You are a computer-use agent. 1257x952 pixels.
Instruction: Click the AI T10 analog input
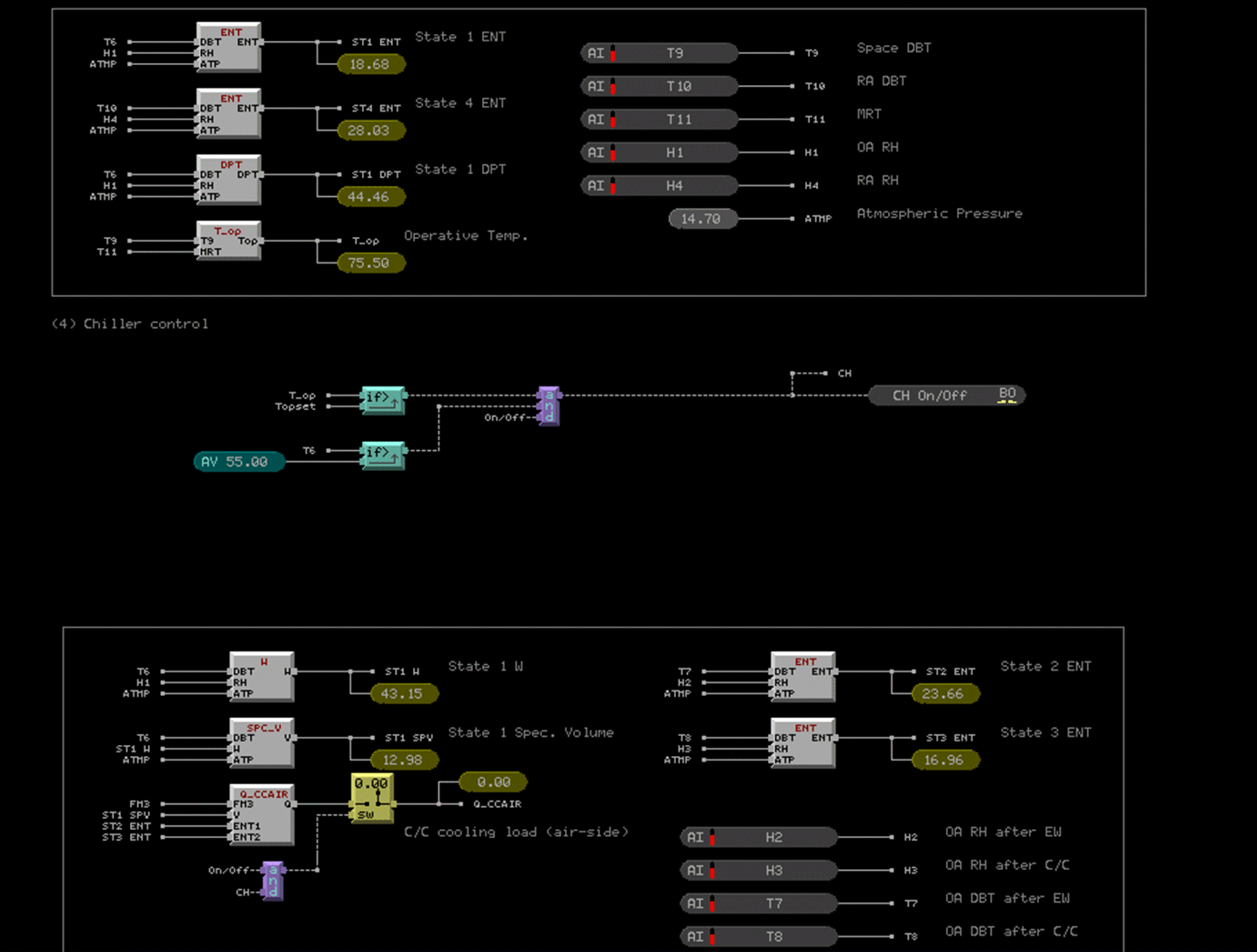pos(659,86)
